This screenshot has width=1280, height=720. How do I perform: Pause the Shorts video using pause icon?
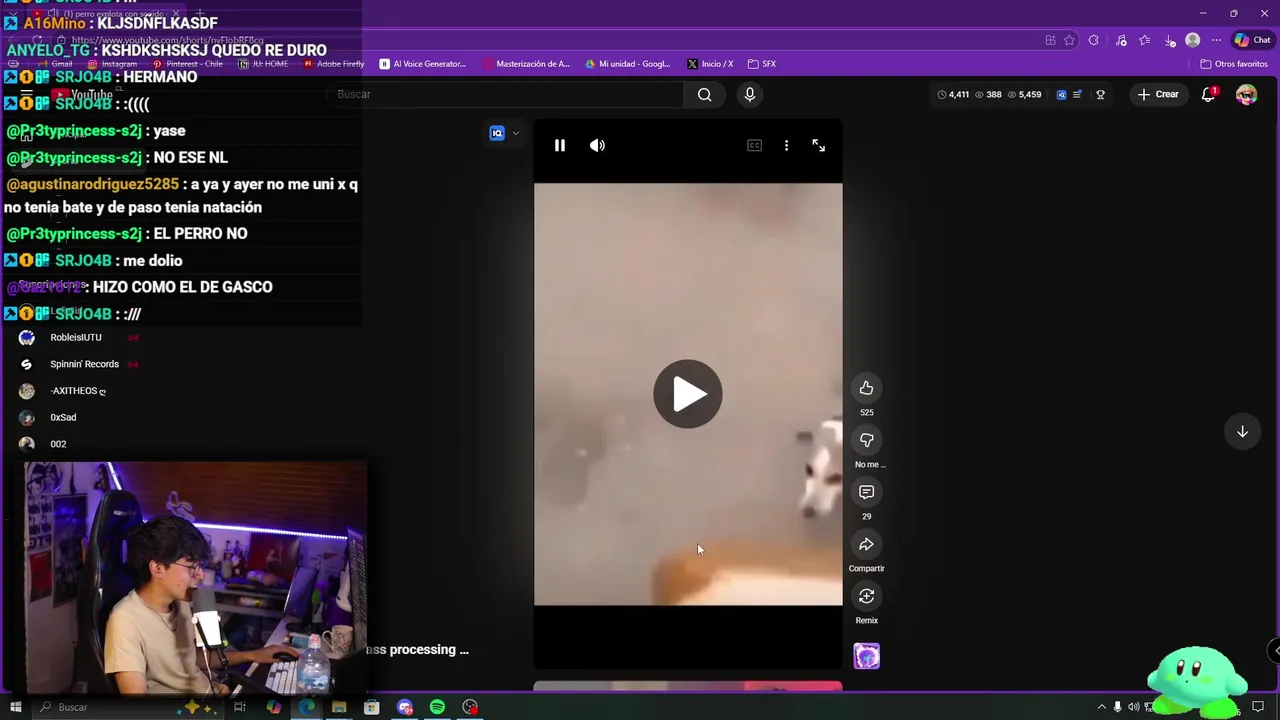coord(560,145)
